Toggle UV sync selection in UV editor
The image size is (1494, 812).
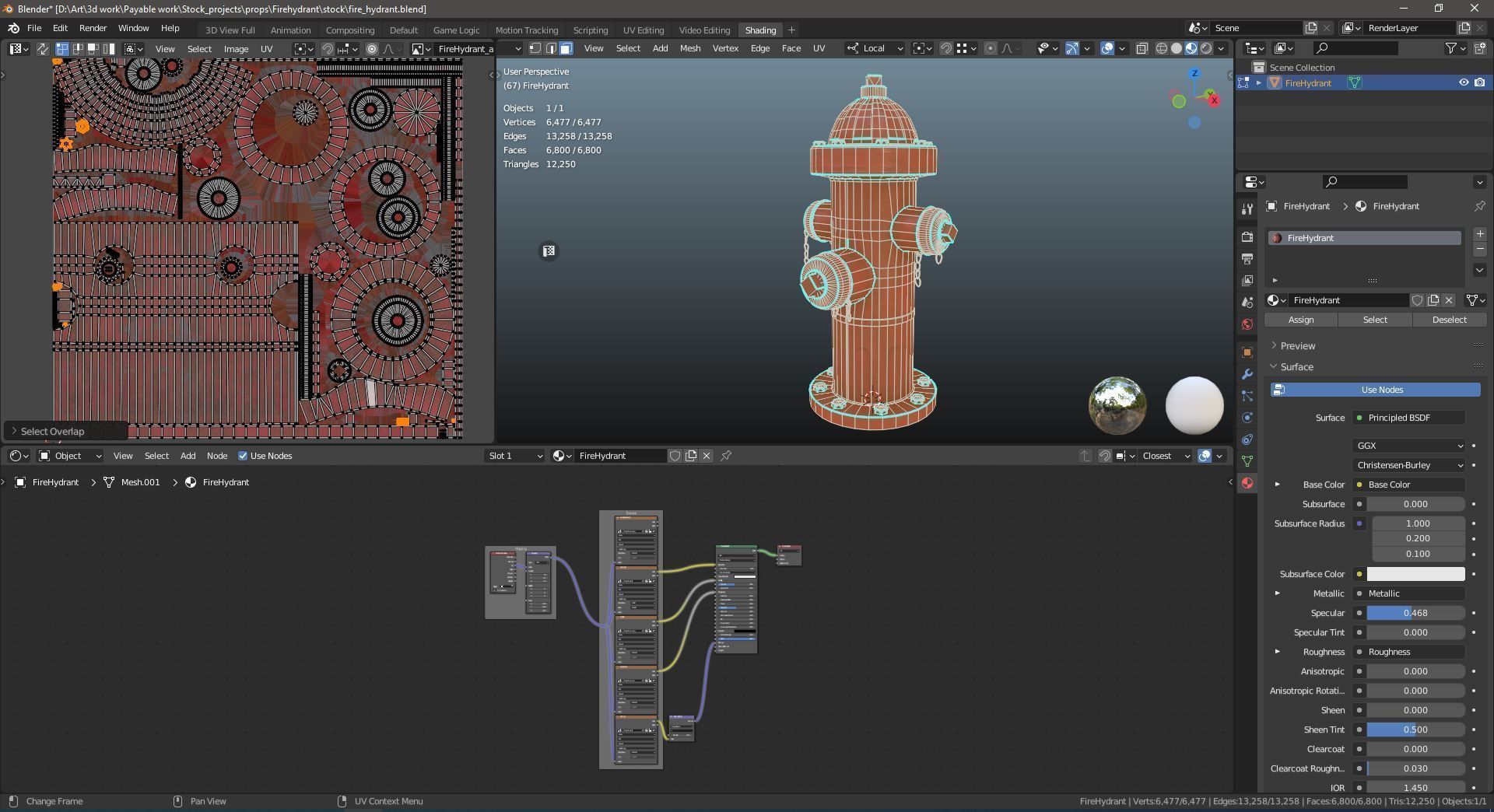pos(43,48)
